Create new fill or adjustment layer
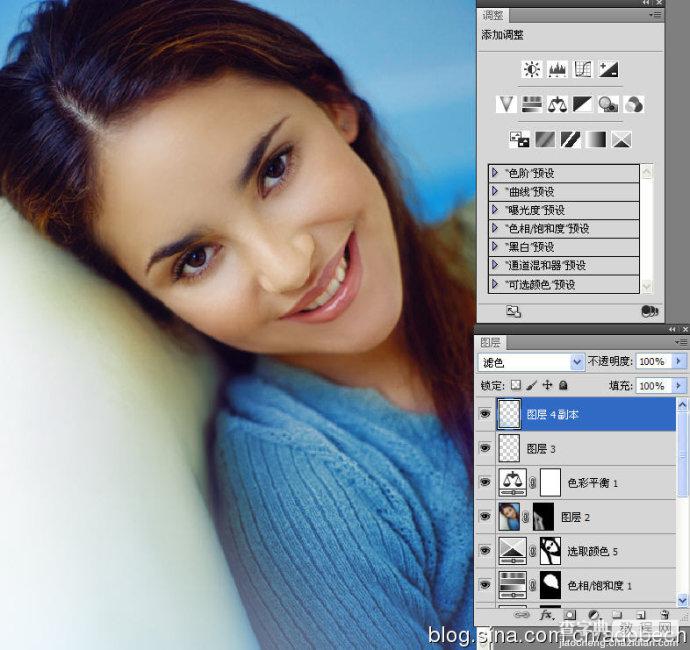This screenshot has height=650, width=690. (594, 615)
